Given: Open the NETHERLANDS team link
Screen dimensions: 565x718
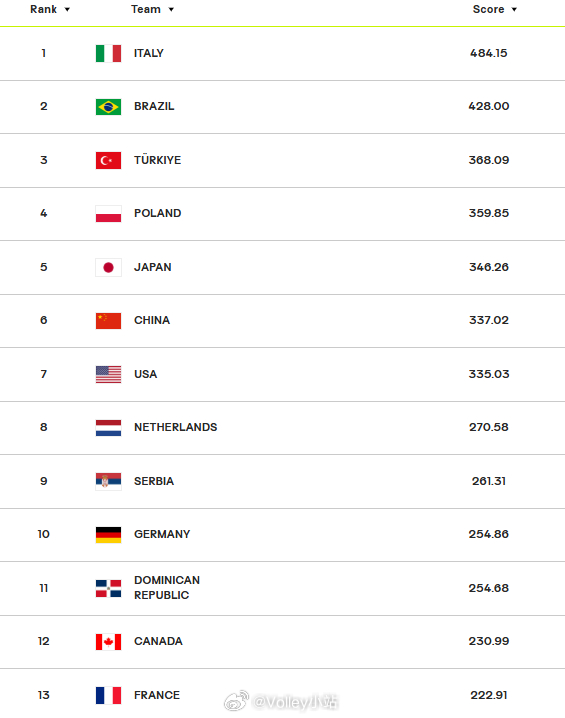Looking at the screenshot, I should point(175,427).
